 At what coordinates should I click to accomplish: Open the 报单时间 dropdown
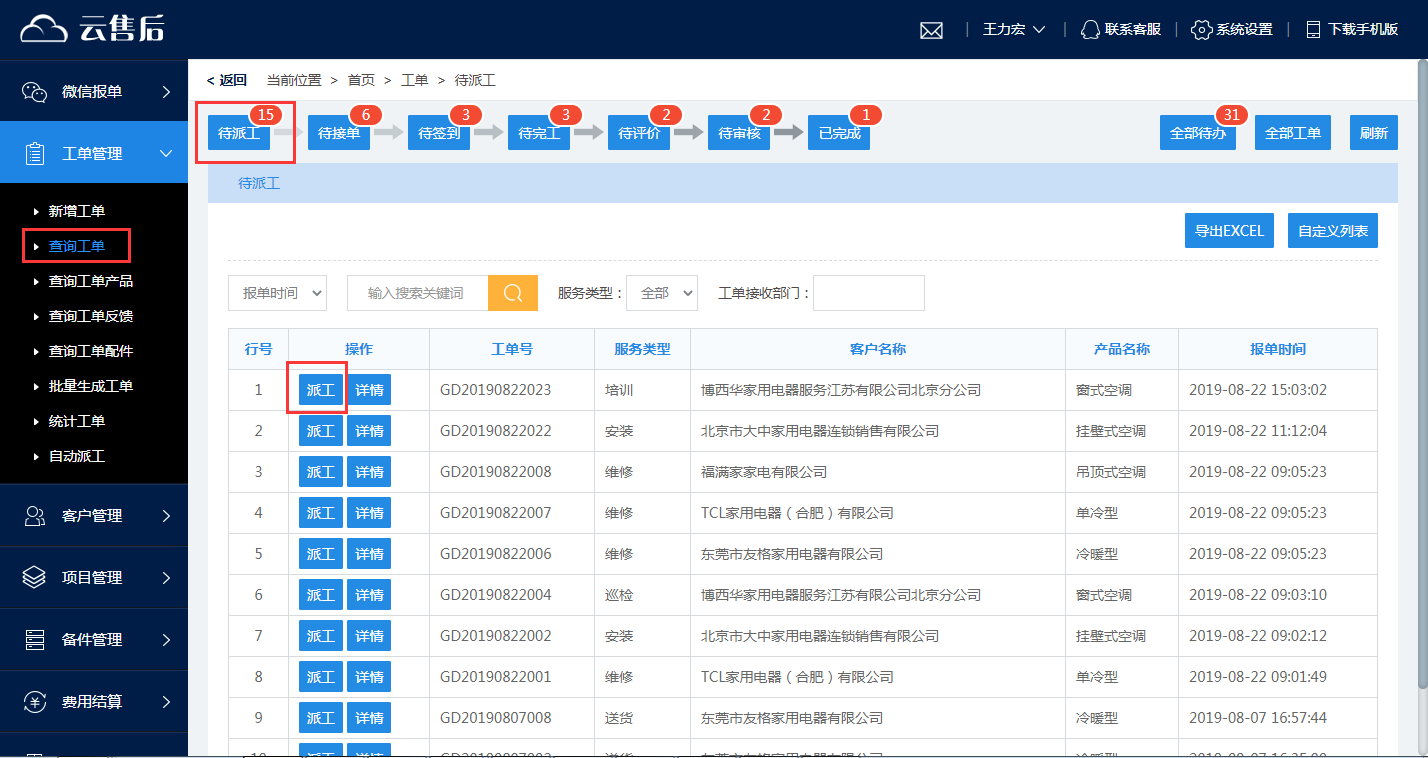[x=277, y=293]
